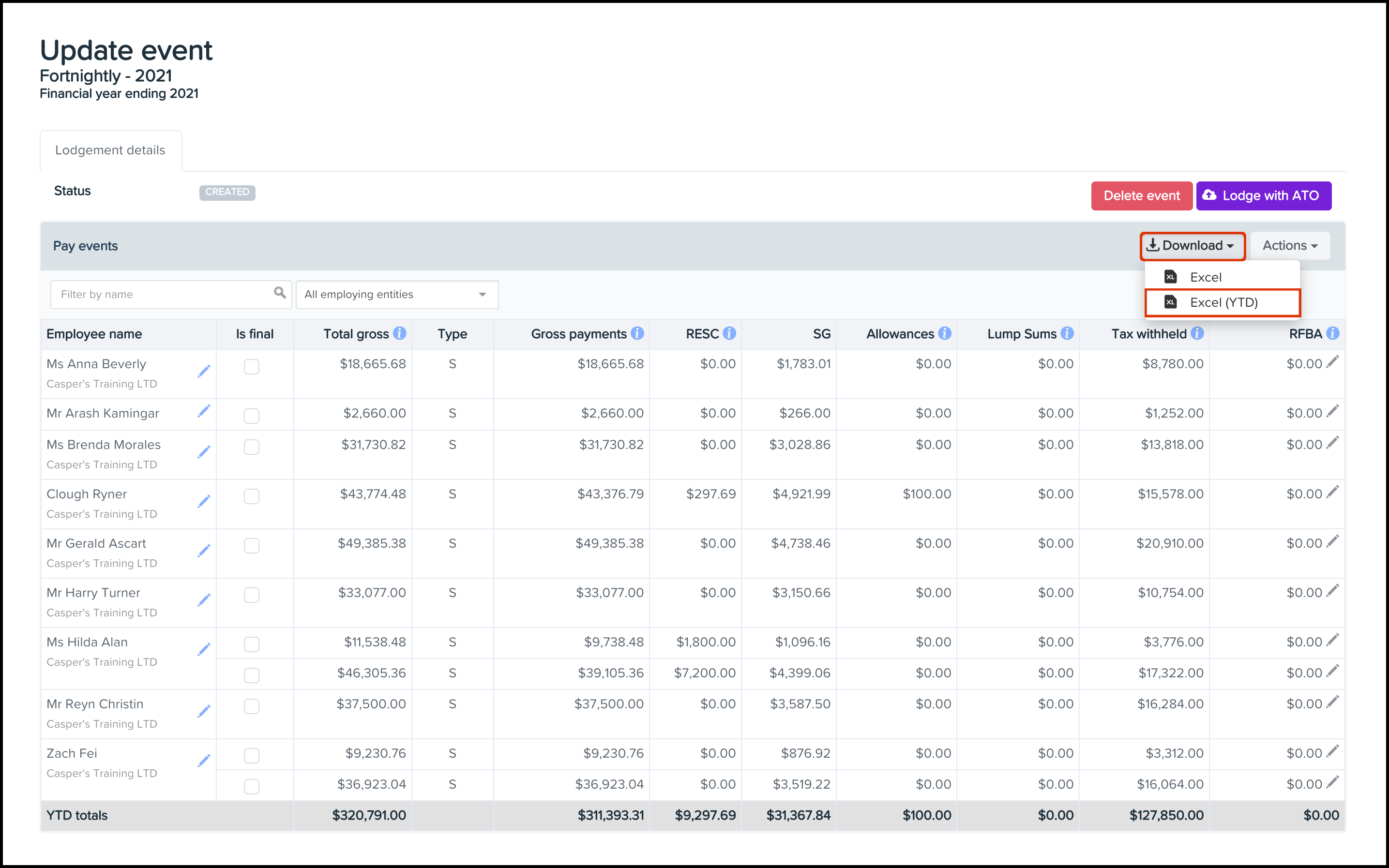
Task: Choose Excel download option
Action: point(1205,277)
